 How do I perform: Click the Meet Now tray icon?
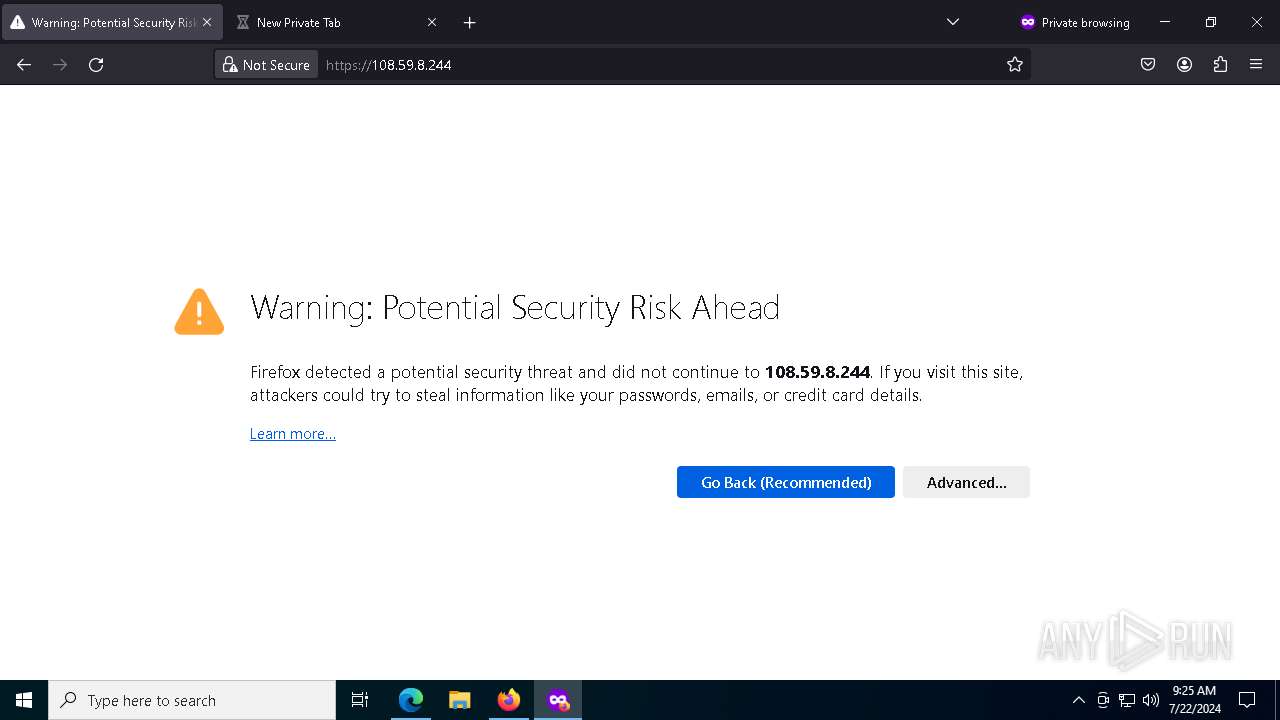[1103, 700]
